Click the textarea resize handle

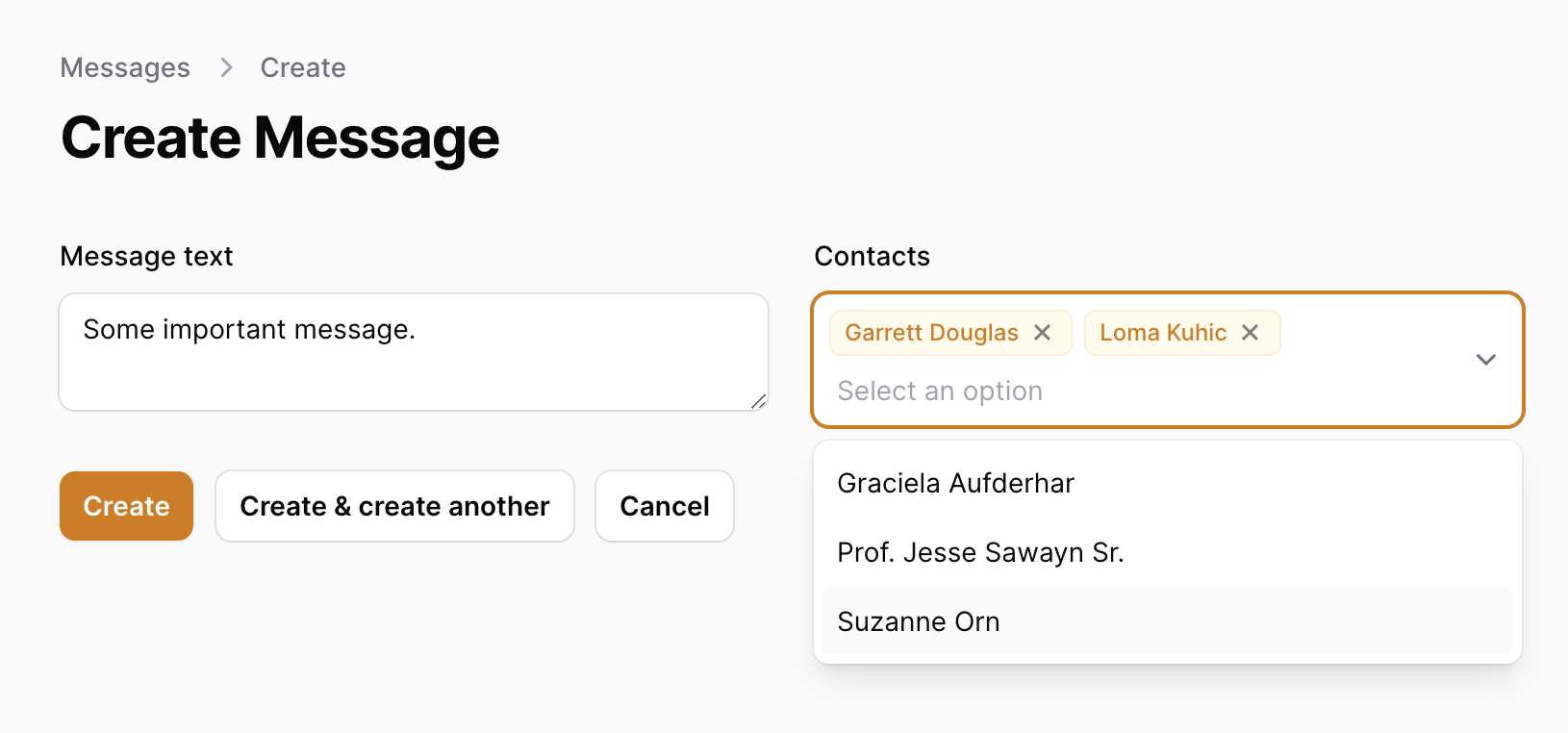(759, 402)
